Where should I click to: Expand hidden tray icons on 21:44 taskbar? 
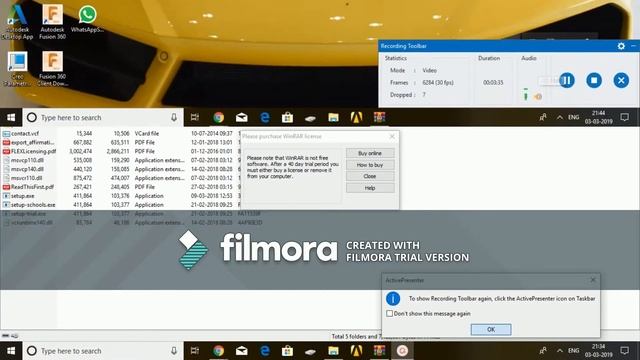click(x=560, y=118)
